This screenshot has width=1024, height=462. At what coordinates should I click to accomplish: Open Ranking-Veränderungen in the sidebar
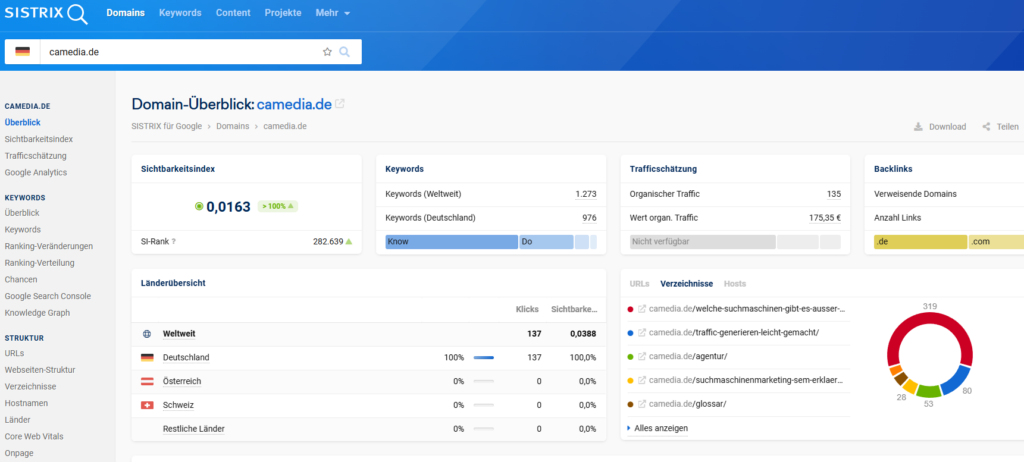click(48, 246)
